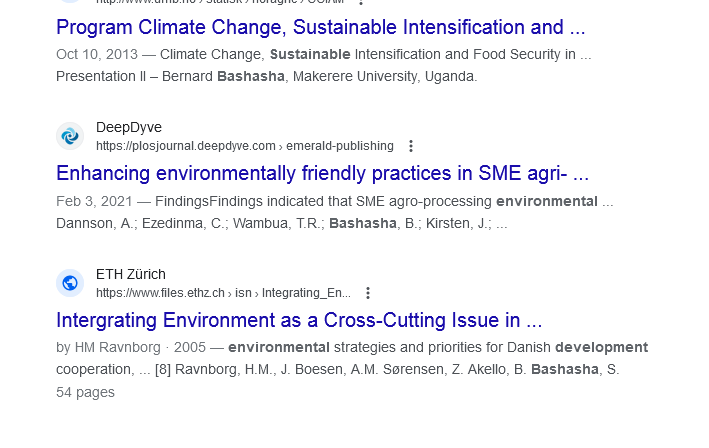Open "Intergrating Environment as a Cross-Cutting Issue" result
Viewport: 709px width, 448px height.
[299, 321]
